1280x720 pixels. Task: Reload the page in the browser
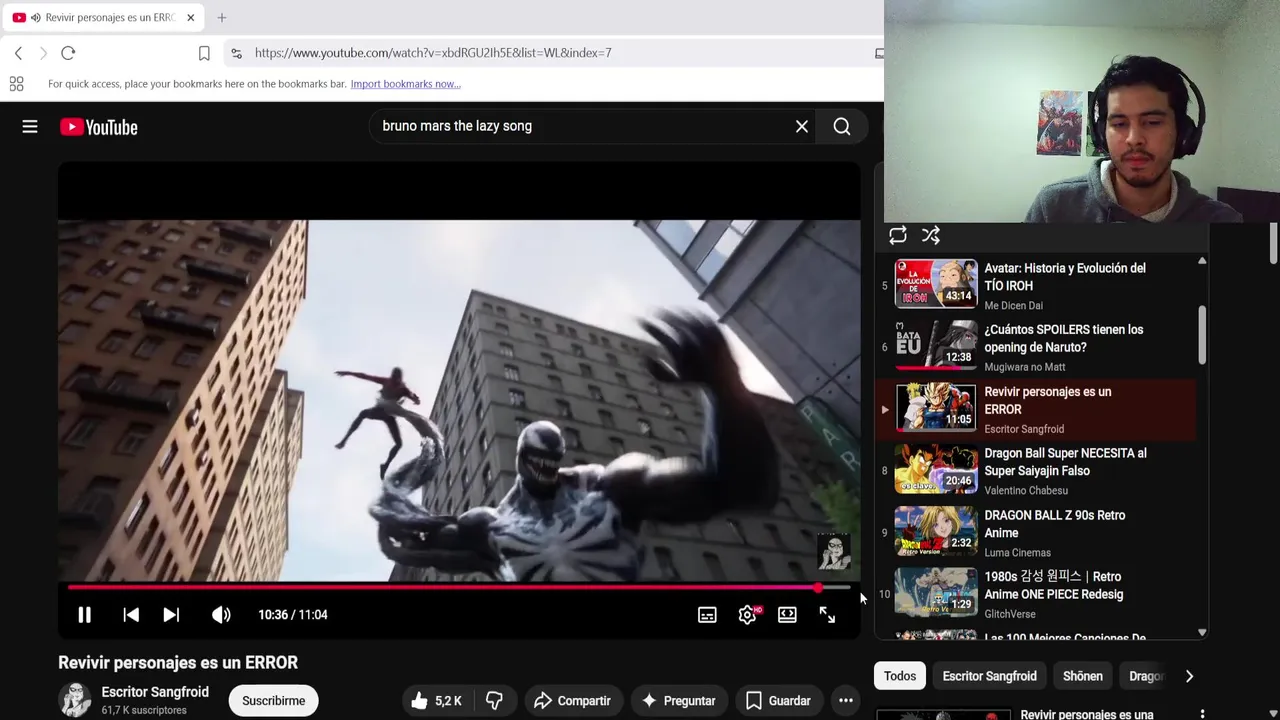click(x=68, y=53)
